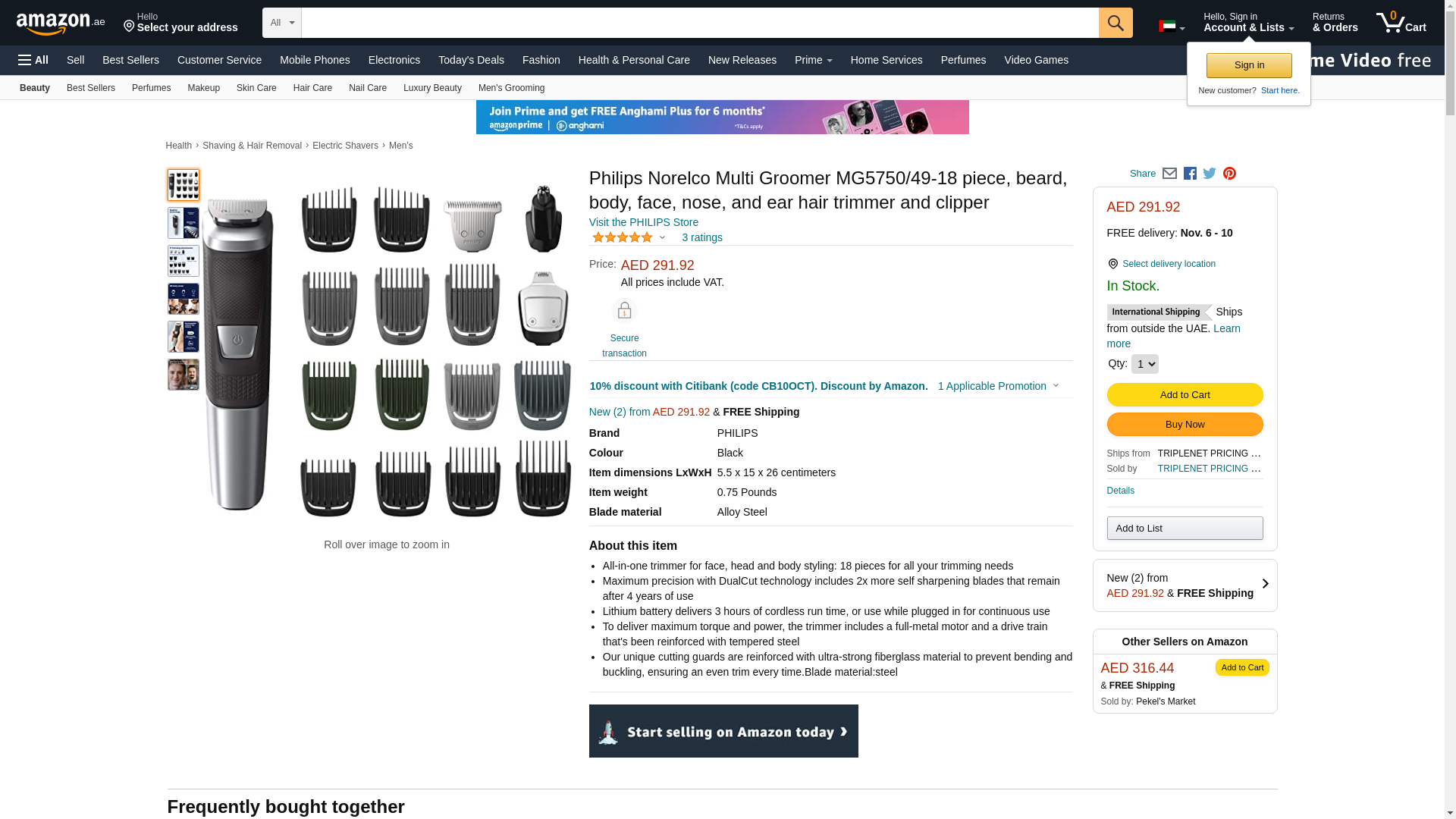Click the Secure transaction lock icon
This screenshot has width=1456, height=819.
[x=624, y=311]
